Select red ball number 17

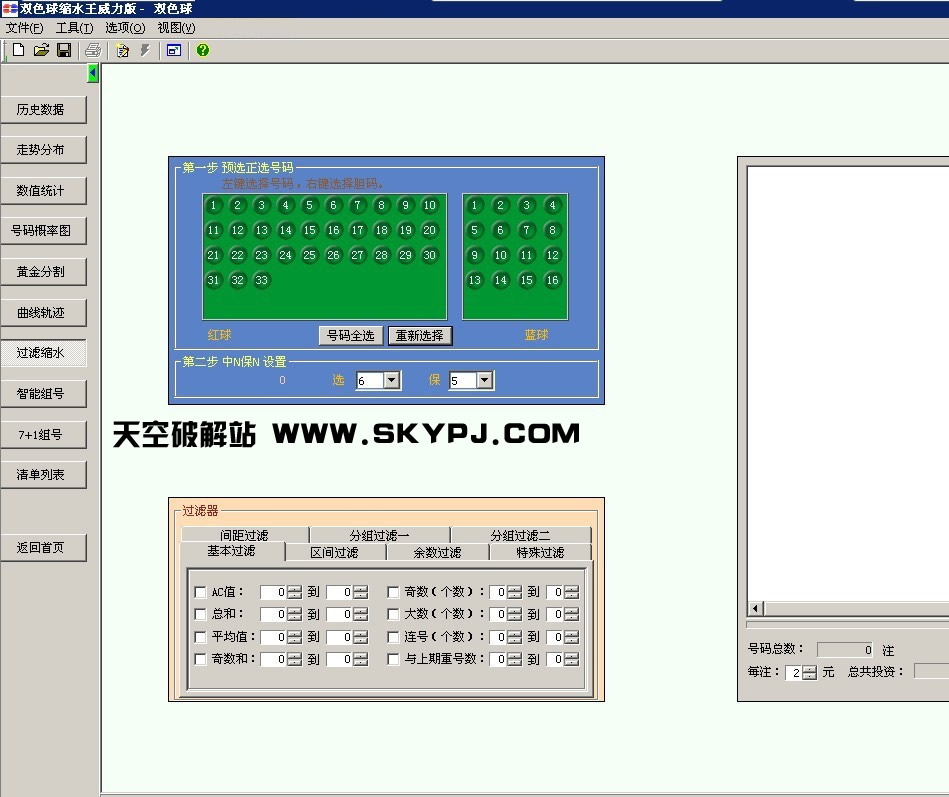click(x=357, y=230)
